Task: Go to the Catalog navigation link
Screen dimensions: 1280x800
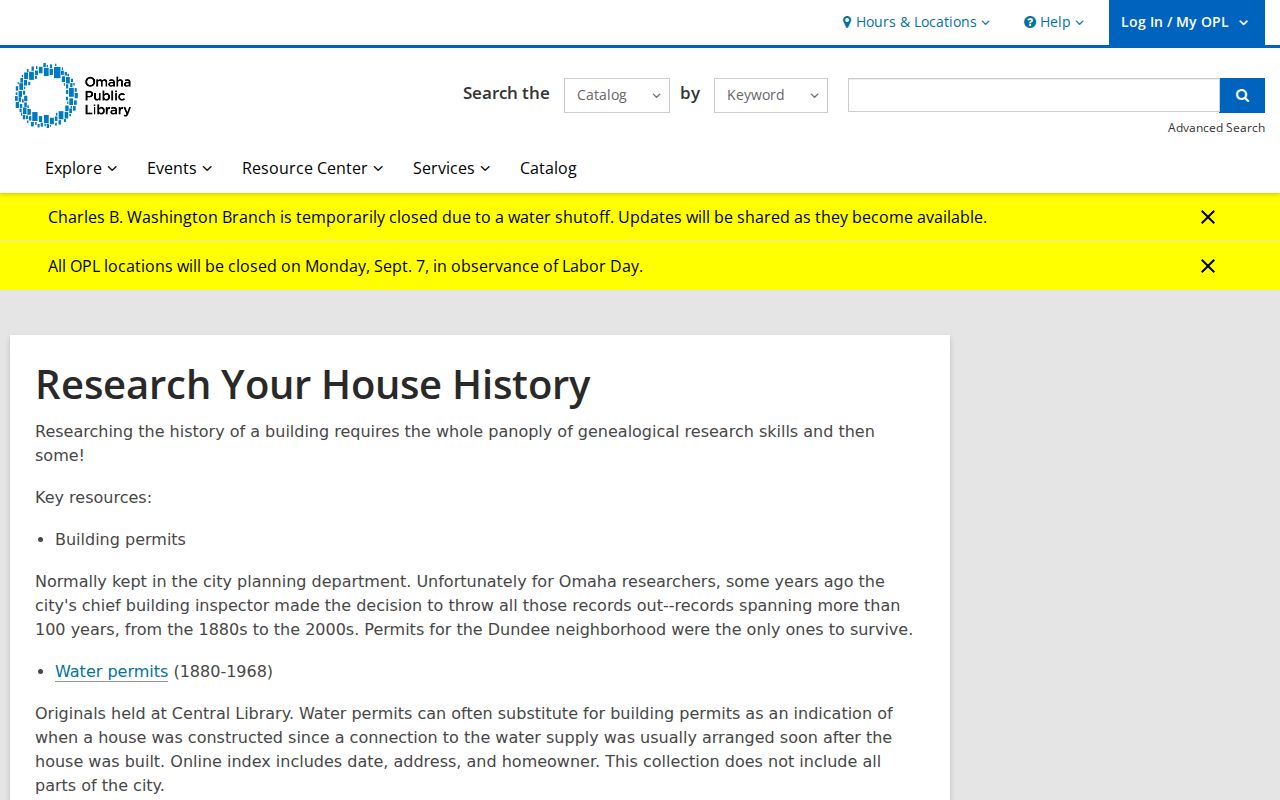Action: pos(548,168)
